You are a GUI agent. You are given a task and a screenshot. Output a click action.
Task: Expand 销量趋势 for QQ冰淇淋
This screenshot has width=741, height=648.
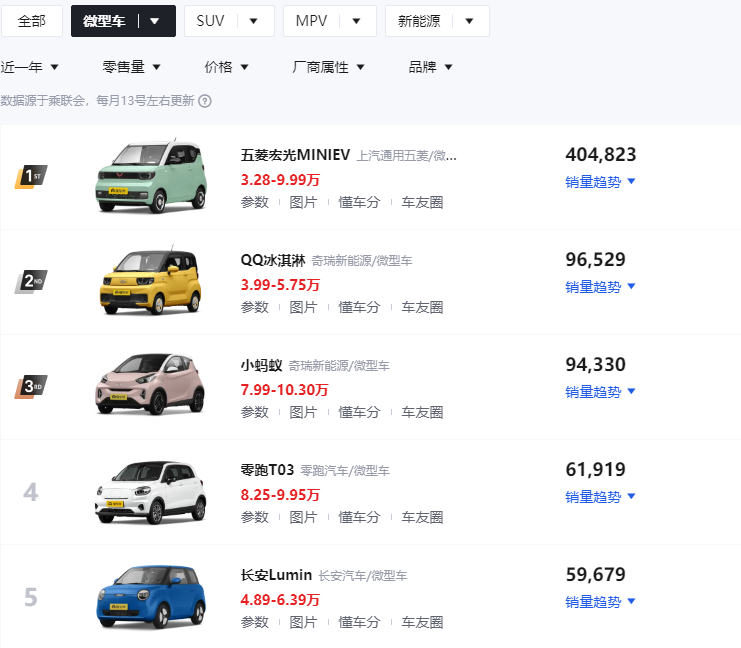click(x=600, y=286)
